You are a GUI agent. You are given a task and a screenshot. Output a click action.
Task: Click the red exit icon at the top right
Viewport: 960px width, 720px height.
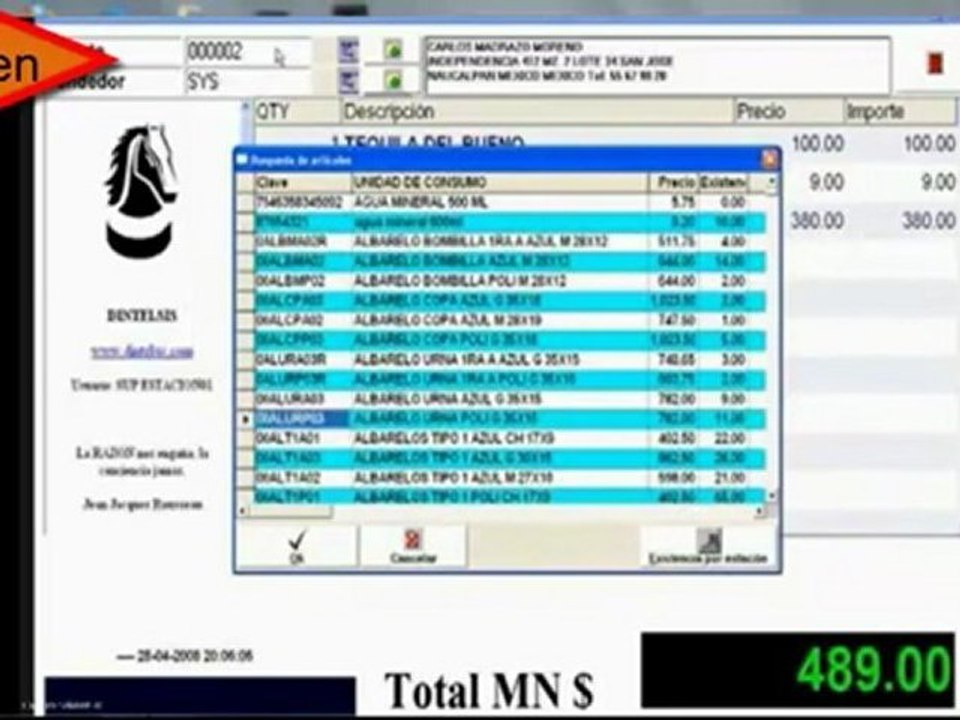(x=935, y=63)
